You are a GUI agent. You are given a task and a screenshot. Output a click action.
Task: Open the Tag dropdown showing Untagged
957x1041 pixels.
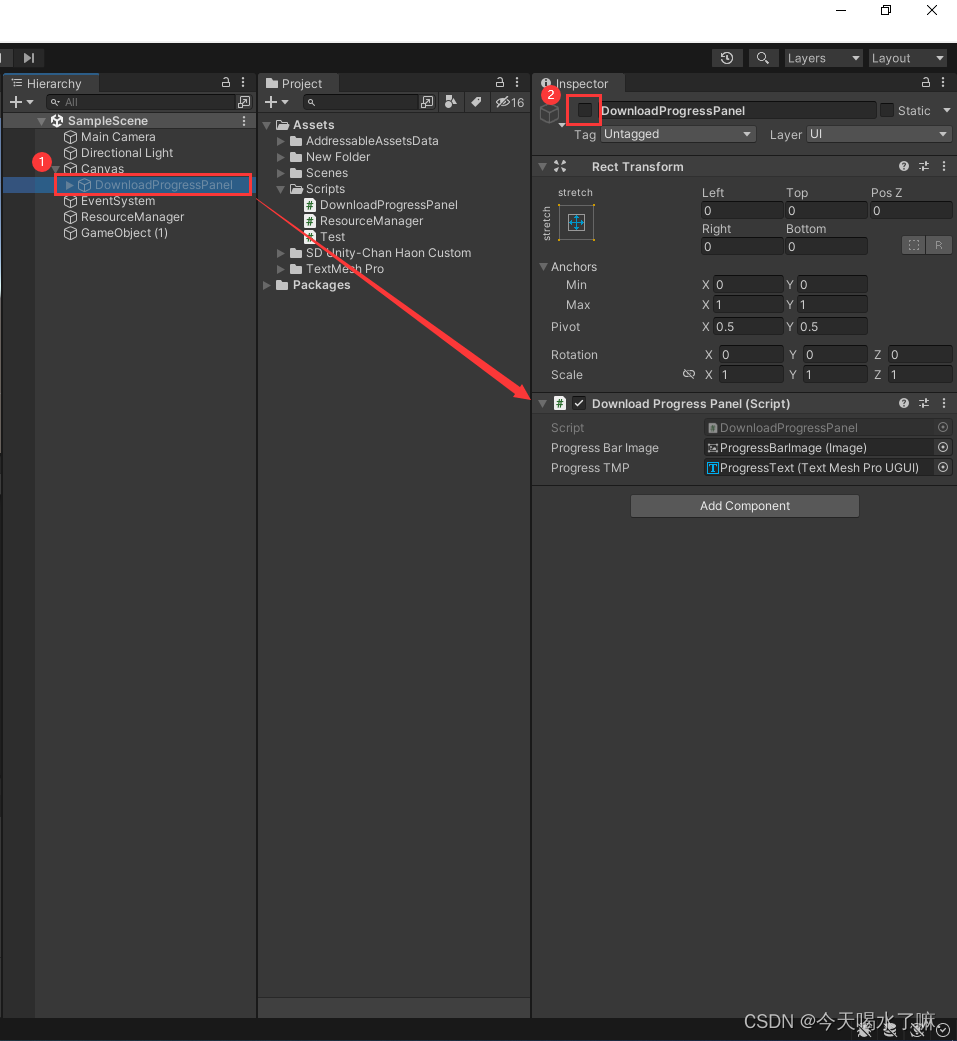(x=677, y=134)
